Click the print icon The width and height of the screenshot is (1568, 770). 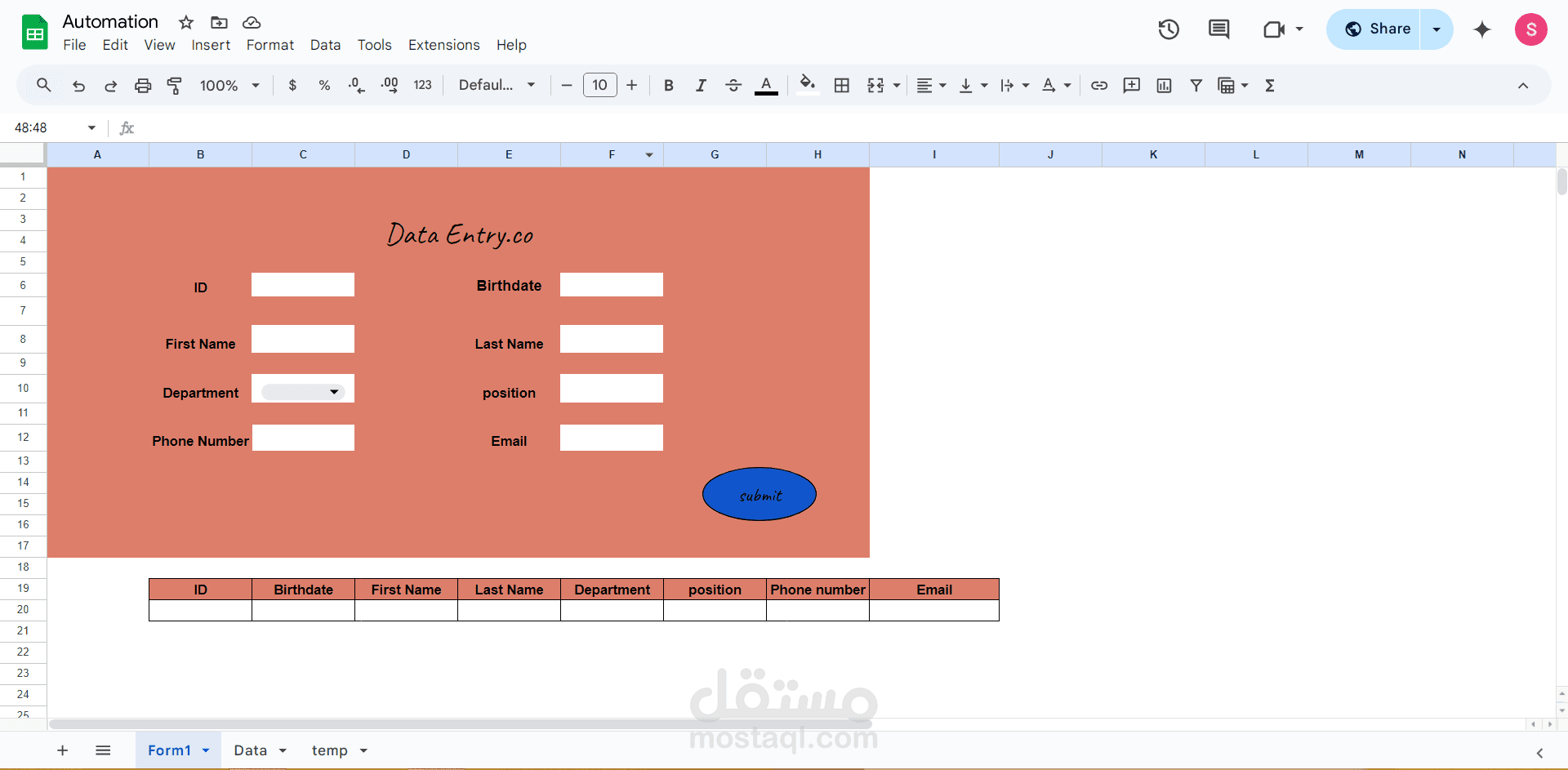(x=143, y=86)
